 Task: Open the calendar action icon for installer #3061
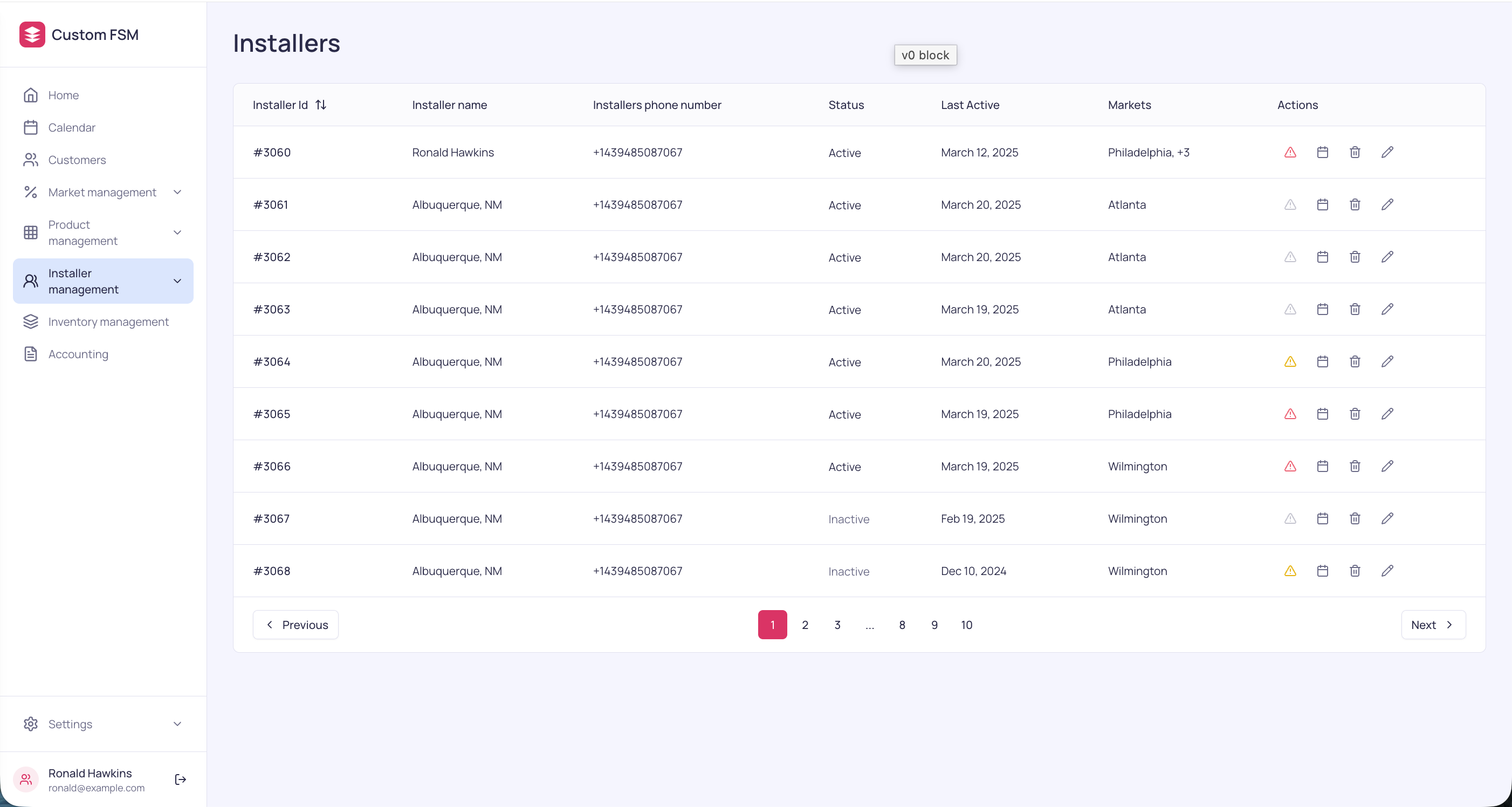1322,204
